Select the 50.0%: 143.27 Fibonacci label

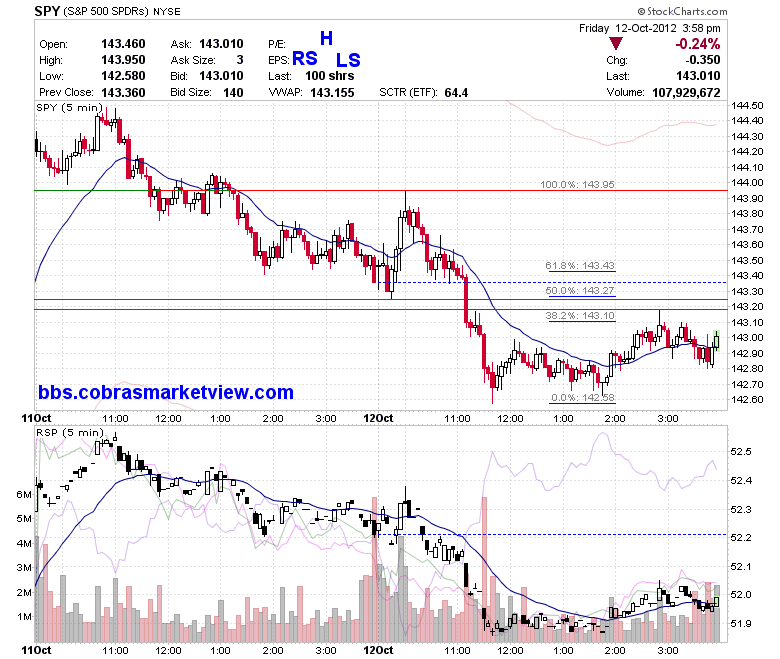[580, 290]
